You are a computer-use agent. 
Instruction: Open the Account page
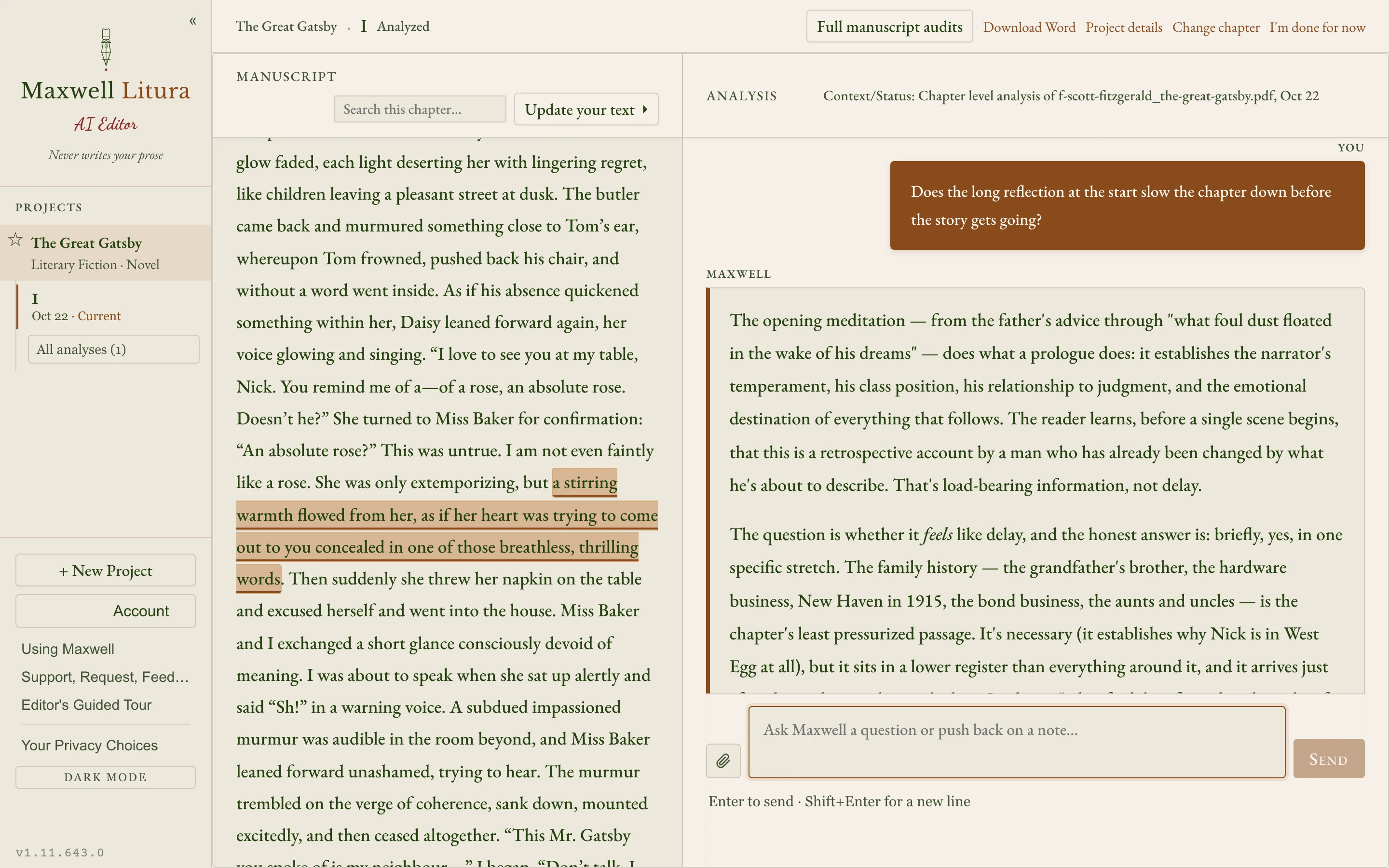click(x=106, y=611)
